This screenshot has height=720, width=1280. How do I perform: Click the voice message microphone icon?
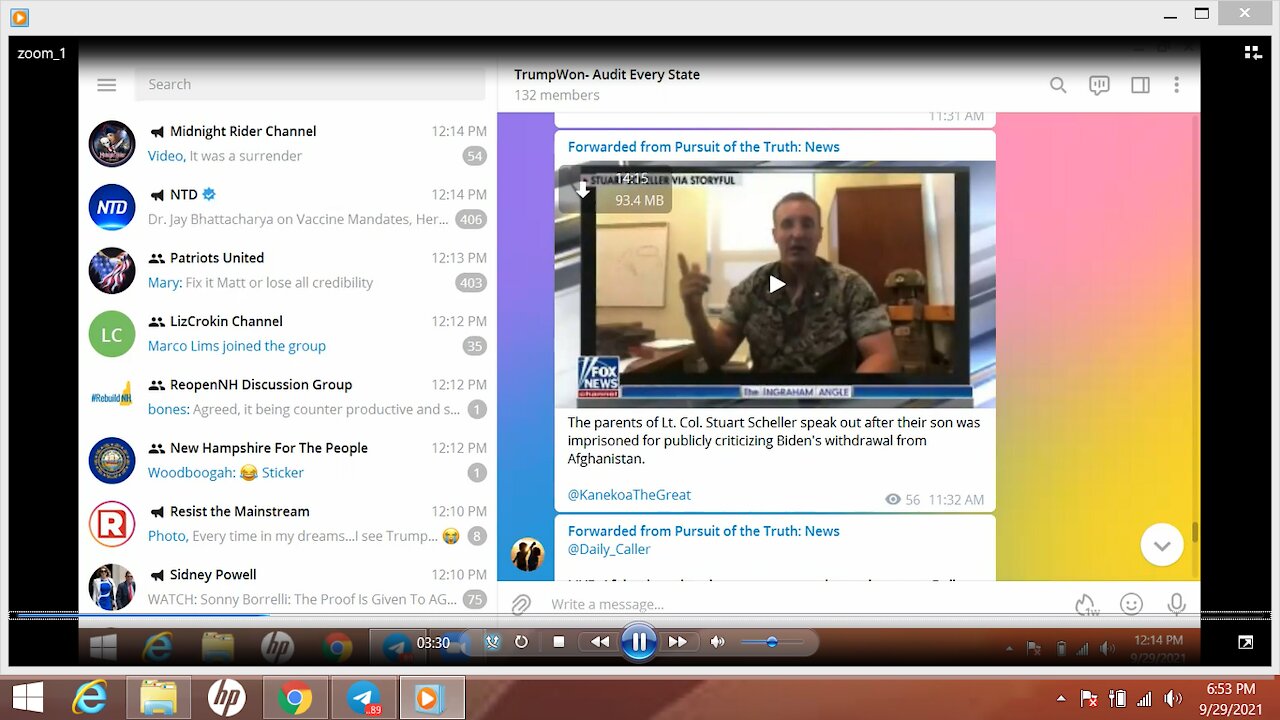click(x=1176, y=604)
